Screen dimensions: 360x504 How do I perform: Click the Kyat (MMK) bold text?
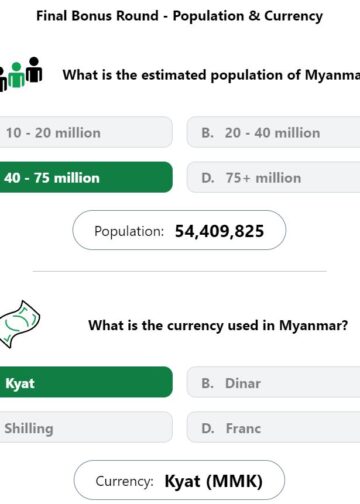pyautogui.click(x=214, y=481)
